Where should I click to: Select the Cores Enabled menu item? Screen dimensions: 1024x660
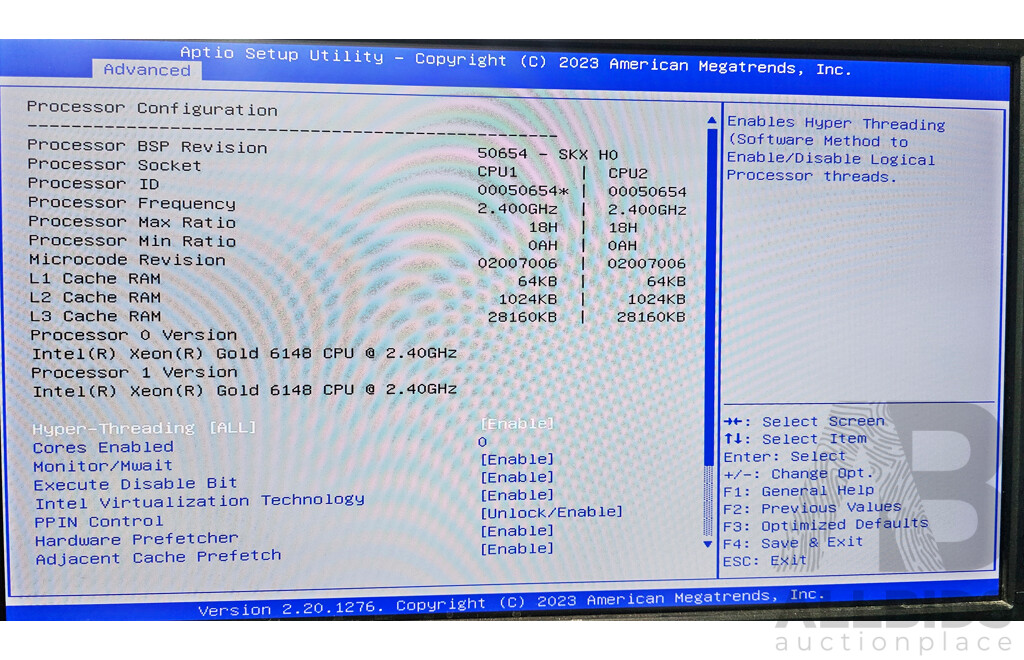coord(103,447)
